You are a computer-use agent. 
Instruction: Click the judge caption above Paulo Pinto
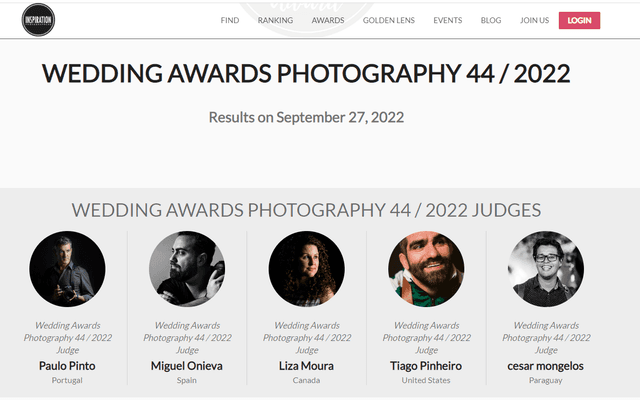tap(67, 338)
